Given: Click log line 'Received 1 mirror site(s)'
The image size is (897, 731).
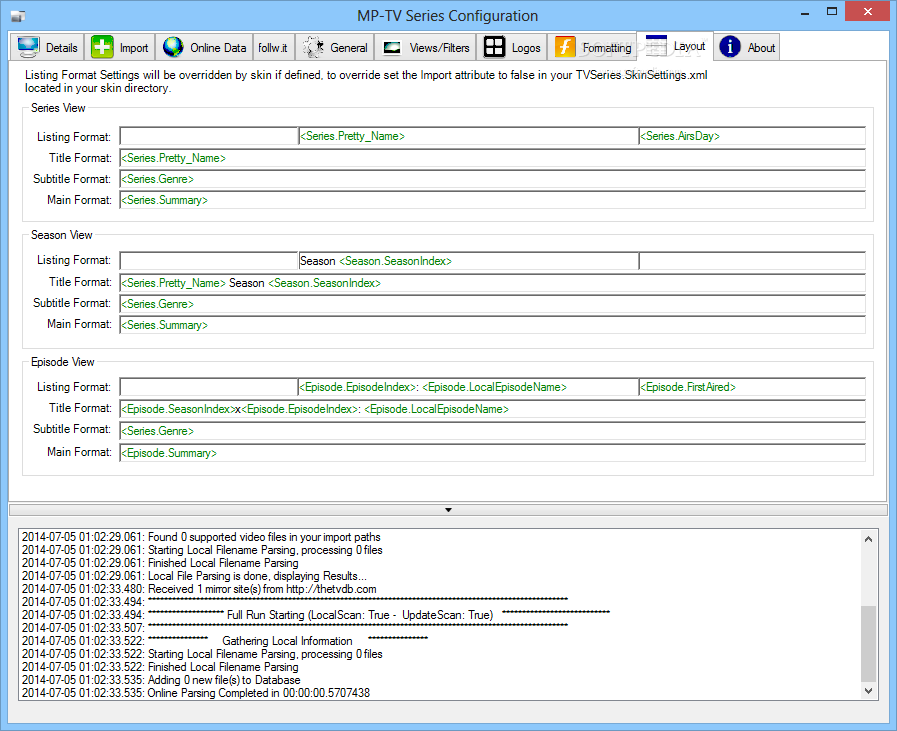Looking at the screenshot, I should coord(199,589).
